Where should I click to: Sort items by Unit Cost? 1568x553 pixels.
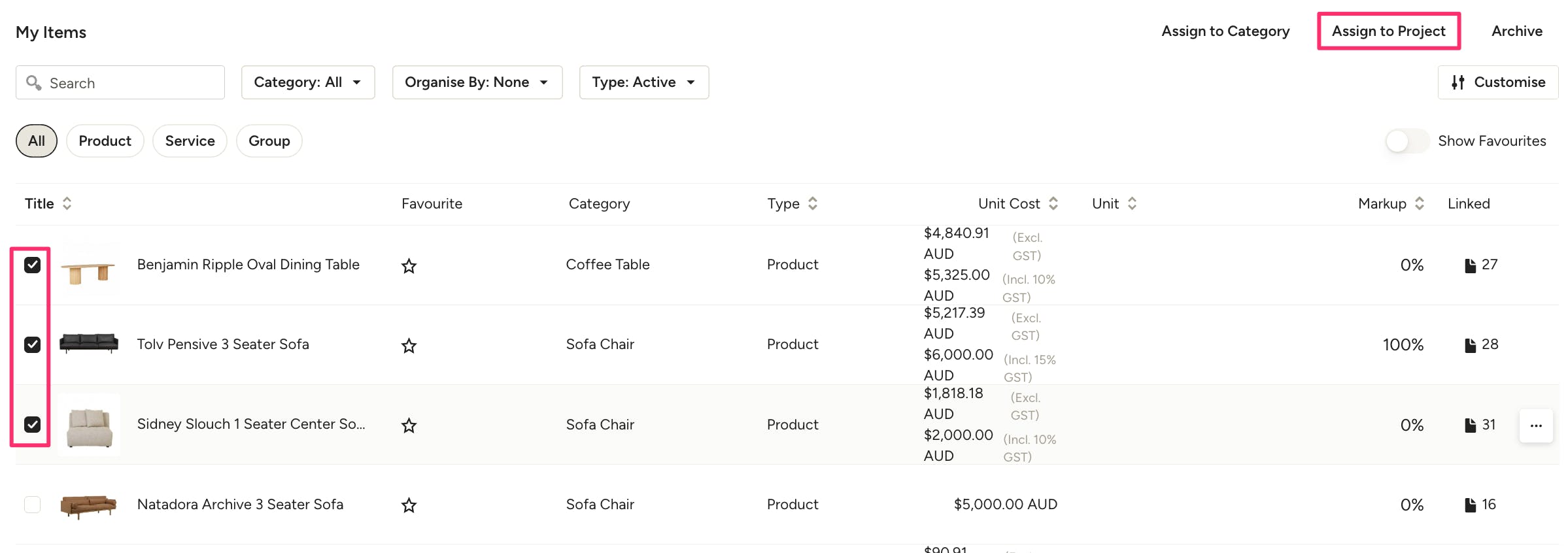pos(1053,204)
